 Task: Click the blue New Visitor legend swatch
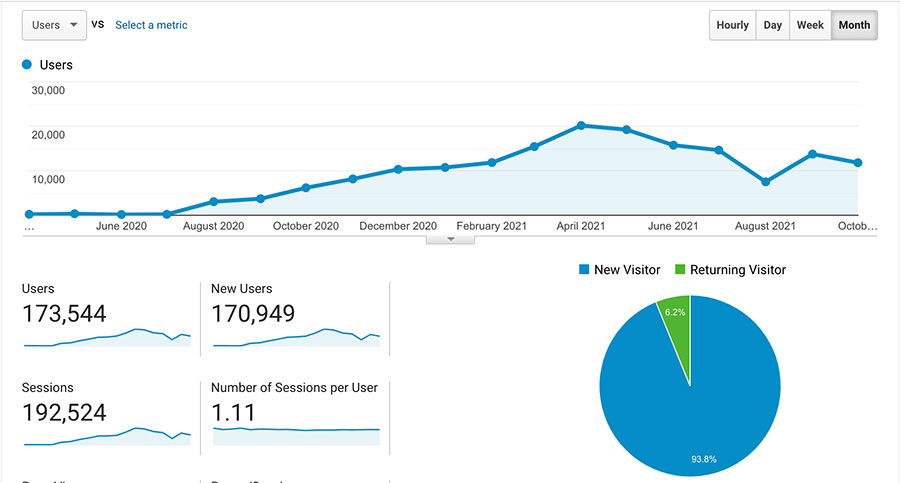(584, 269)
